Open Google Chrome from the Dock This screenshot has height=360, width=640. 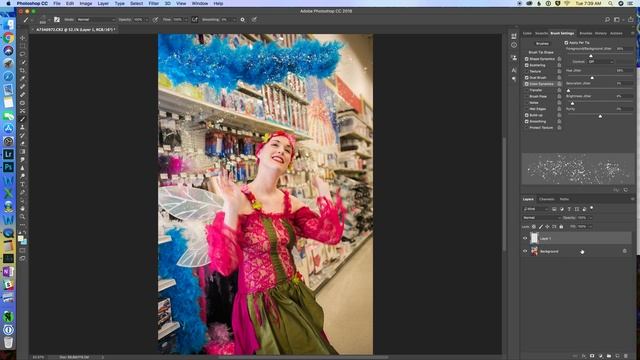8,38
